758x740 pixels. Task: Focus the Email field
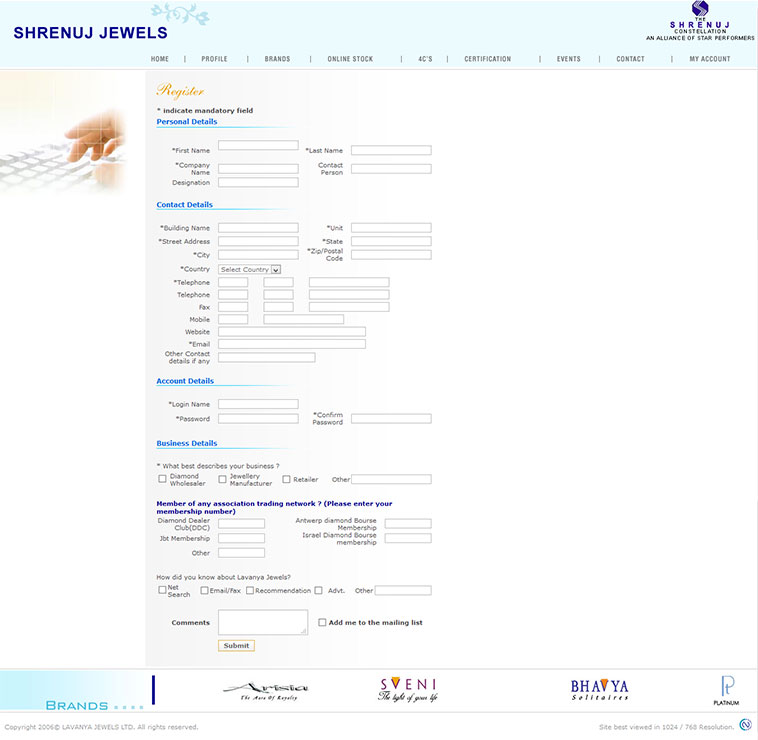click(x=292, y=344)
